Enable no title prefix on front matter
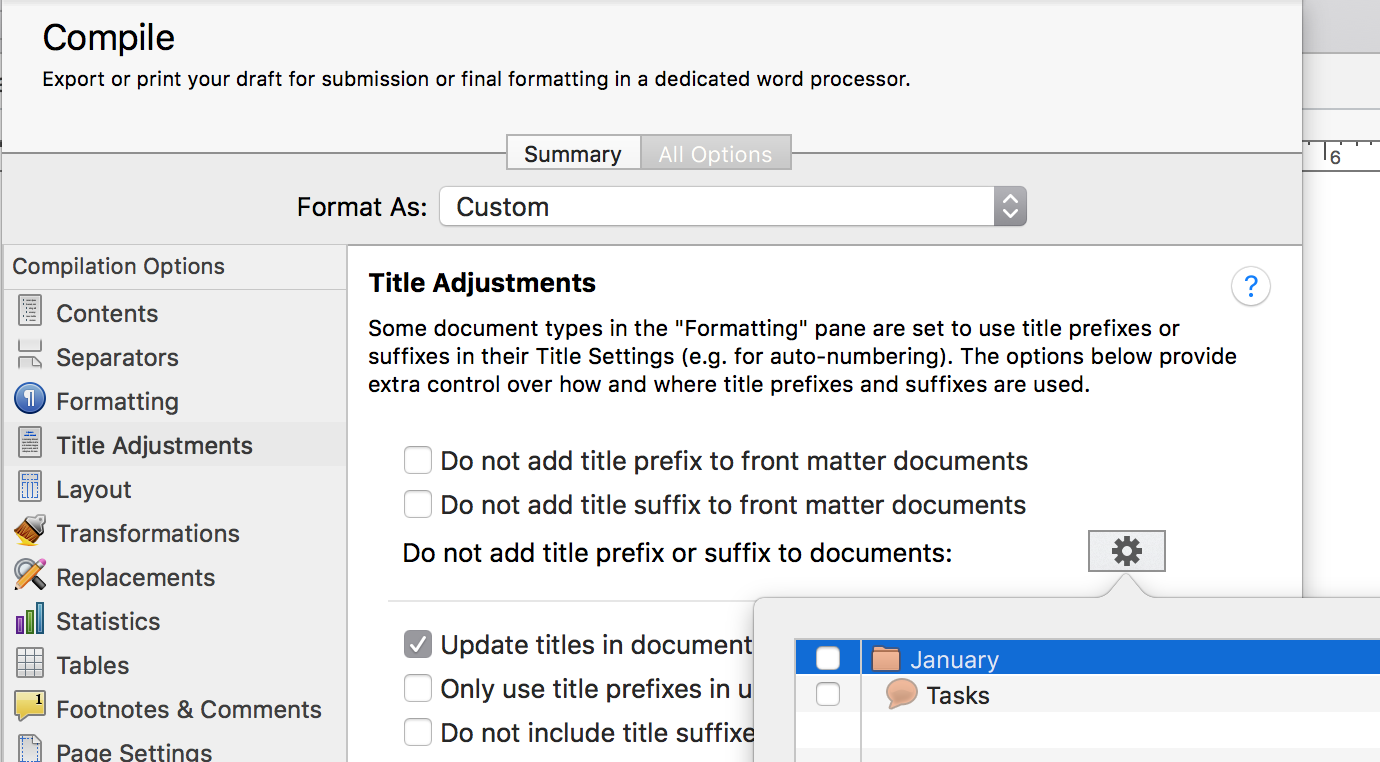The image size is (1380, 762). (x=418, y=461)
